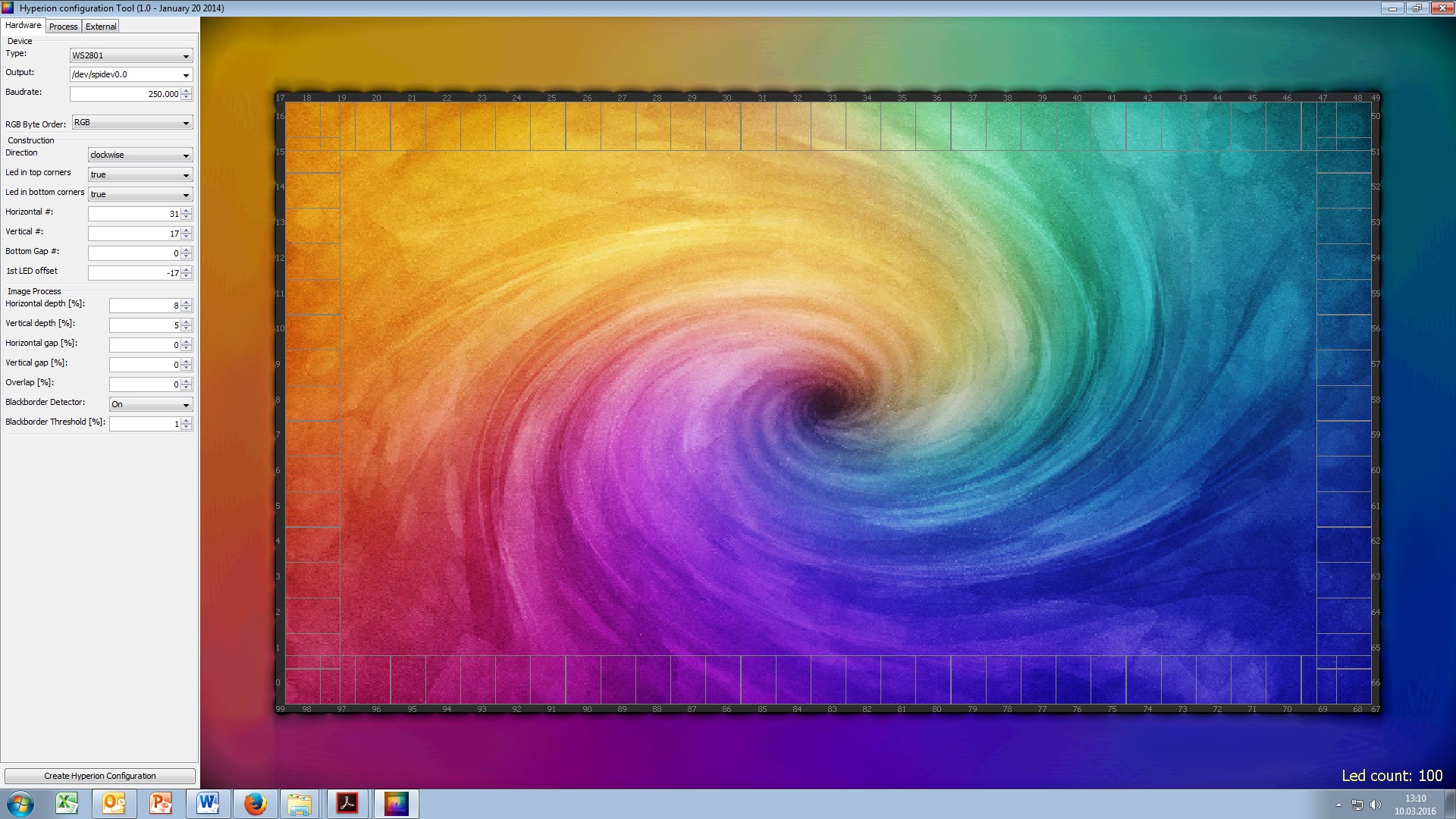Launch Firefox from taskbar
Viewport: 1456px width, 819px height.
[255, 804]
